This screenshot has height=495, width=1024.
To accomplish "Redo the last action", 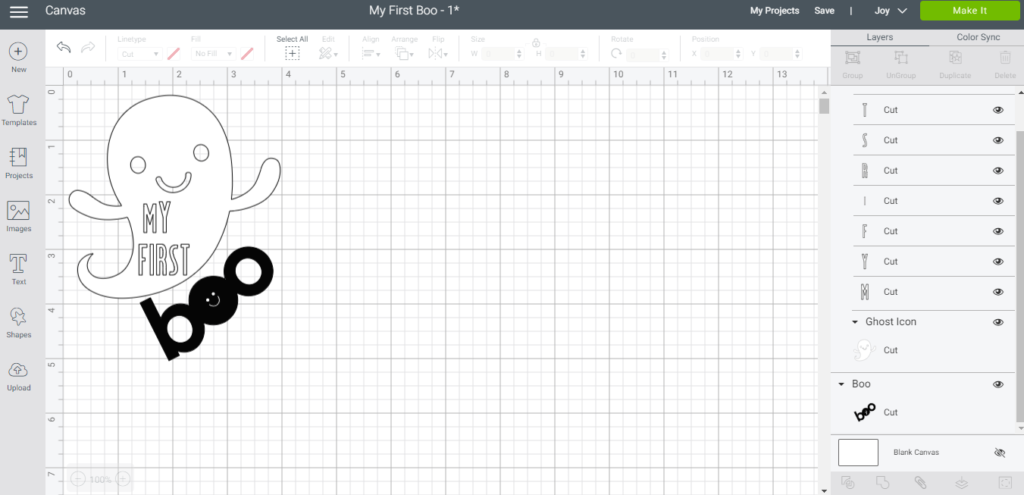I will pyautogui.click(x=88, y=48).
